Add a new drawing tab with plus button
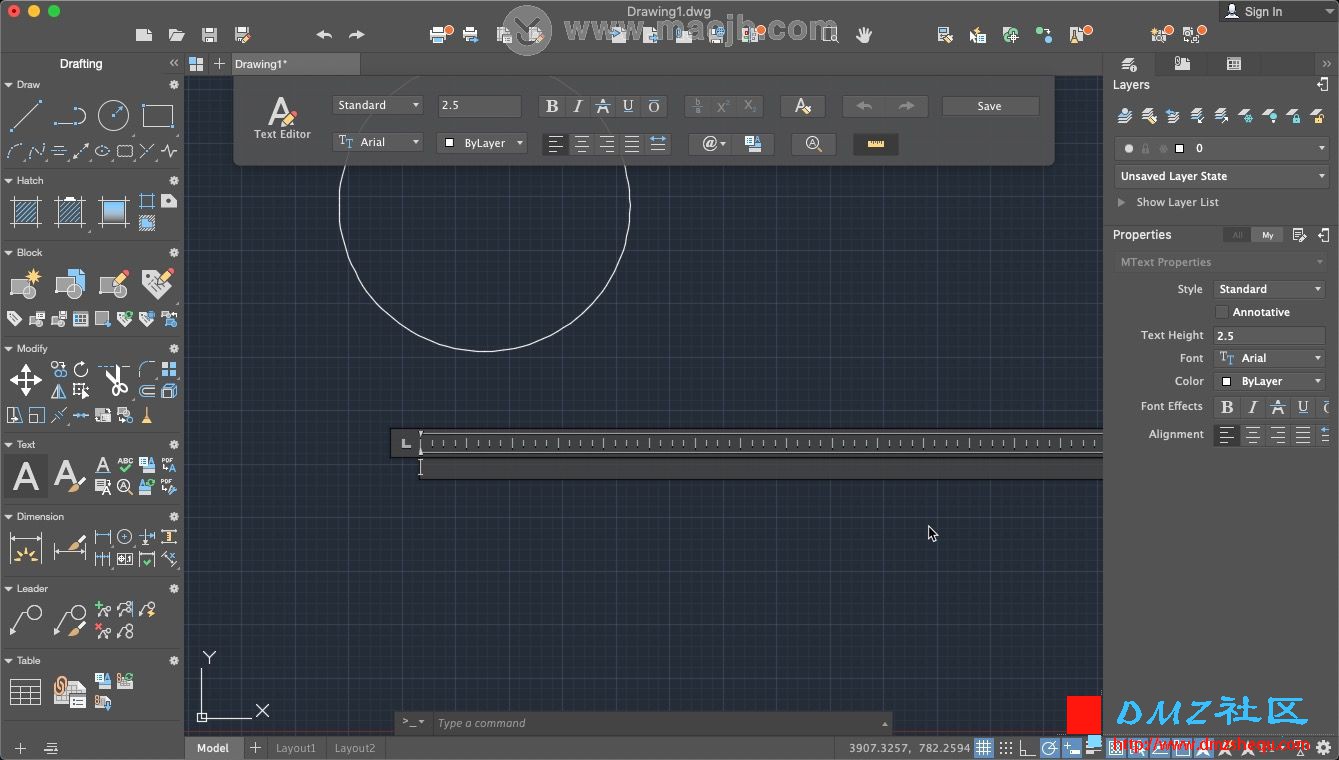This screenshot has width=1339, height=760. 219,64
